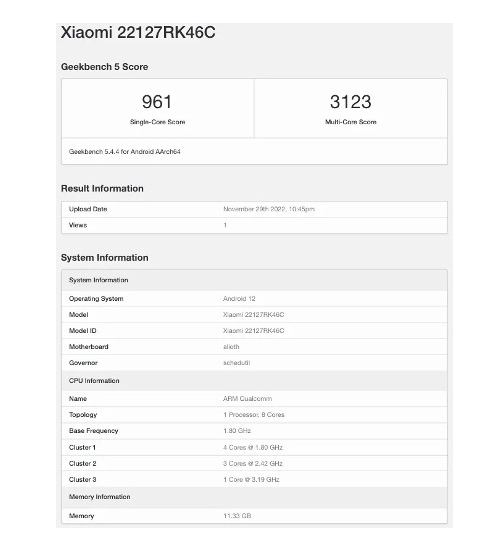Select the Result Information heading
The image size is (496, 537).
tap(102, 189)
